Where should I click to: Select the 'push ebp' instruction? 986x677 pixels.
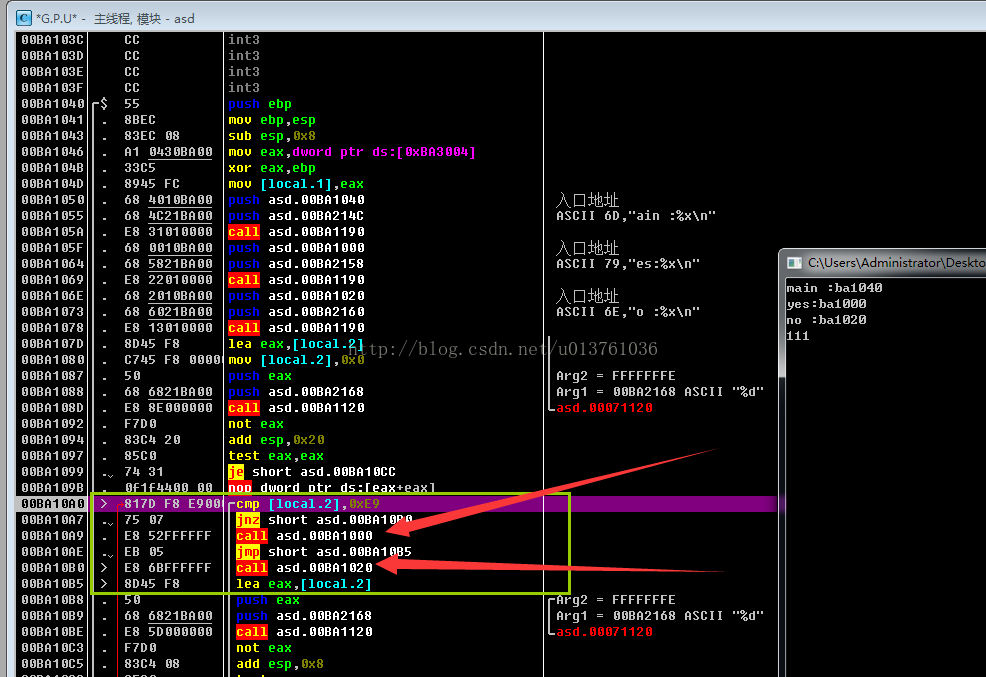click(x=260, y=104)
